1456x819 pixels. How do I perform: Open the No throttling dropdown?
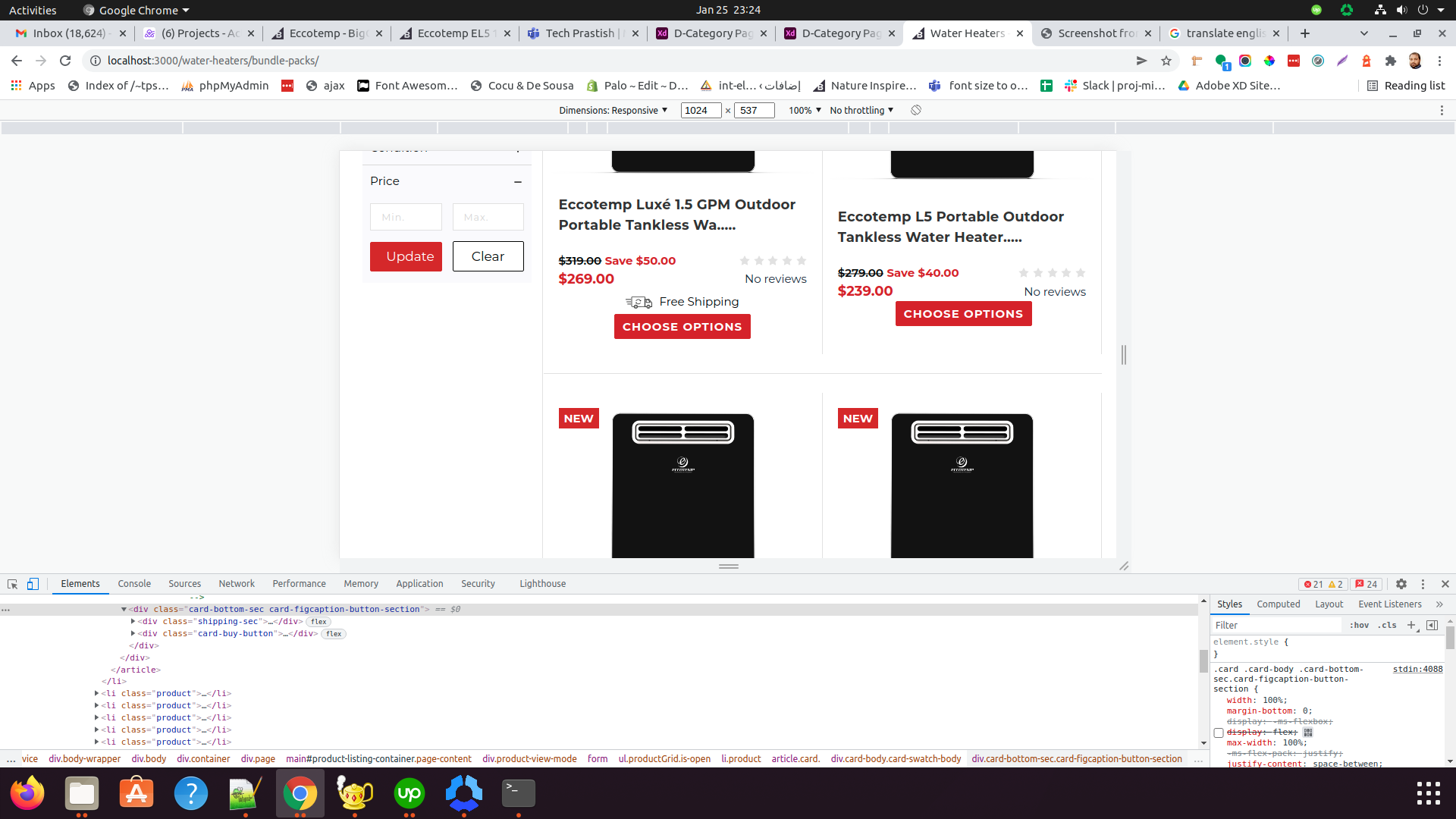861,110
